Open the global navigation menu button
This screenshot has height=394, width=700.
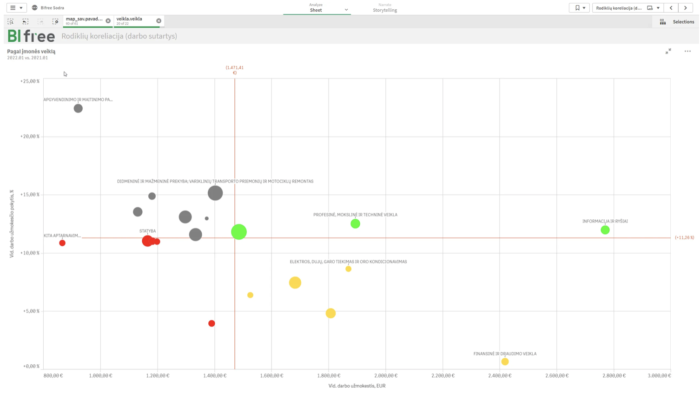(x=16, y=8)
